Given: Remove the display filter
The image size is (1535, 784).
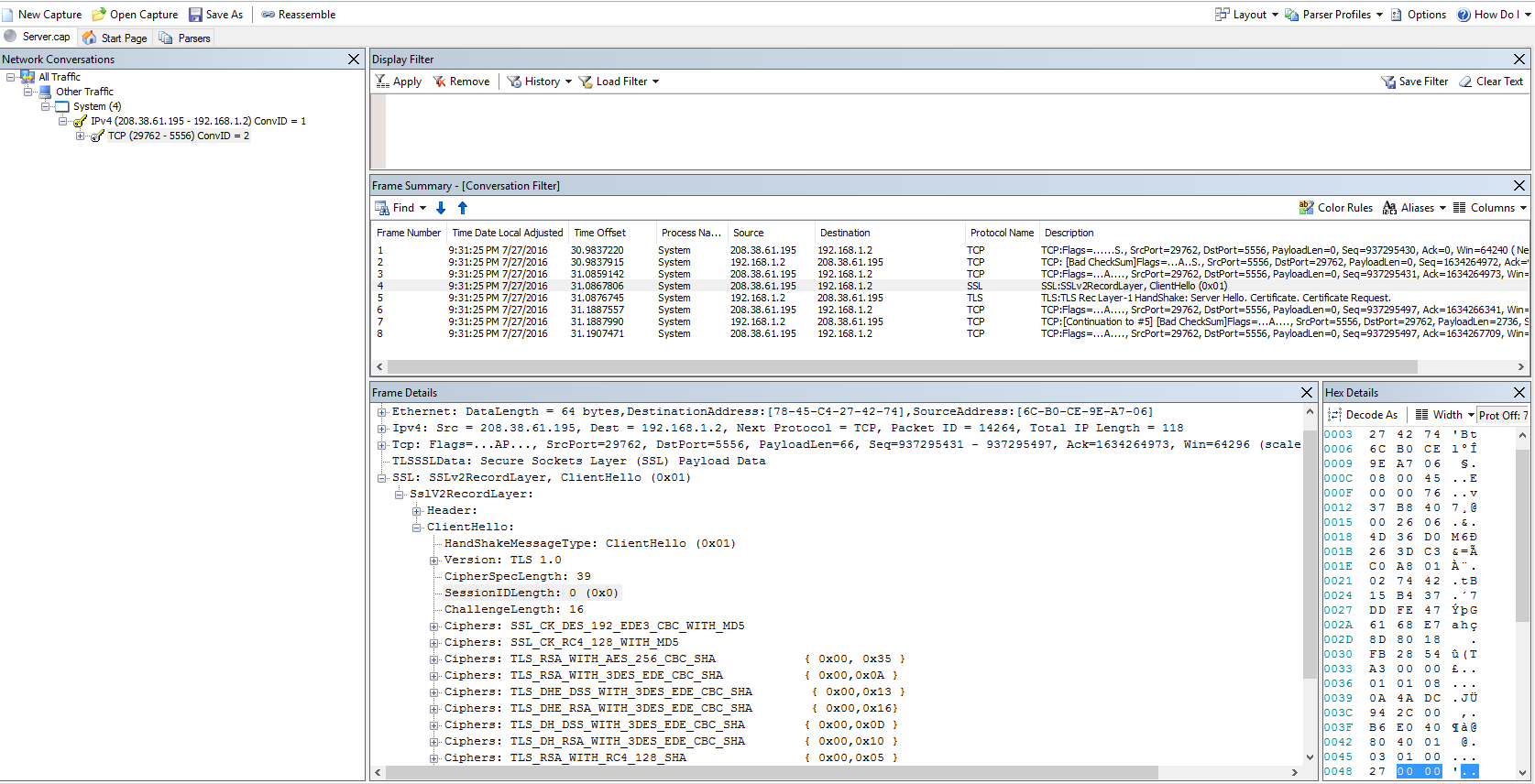Looking at the screenshot, I should point(461,82).
